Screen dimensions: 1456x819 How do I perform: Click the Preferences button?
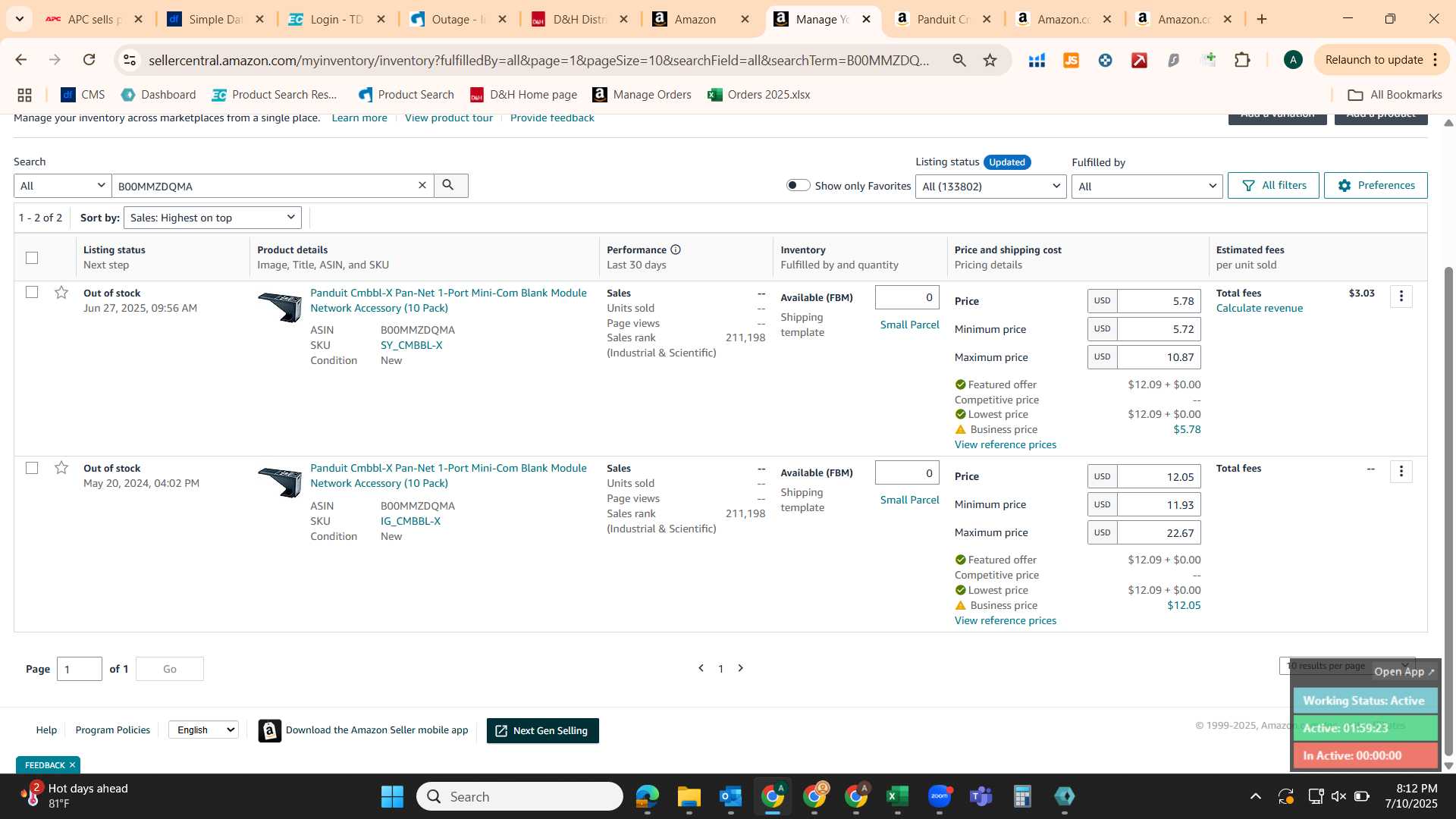(x=1376, y=186)
